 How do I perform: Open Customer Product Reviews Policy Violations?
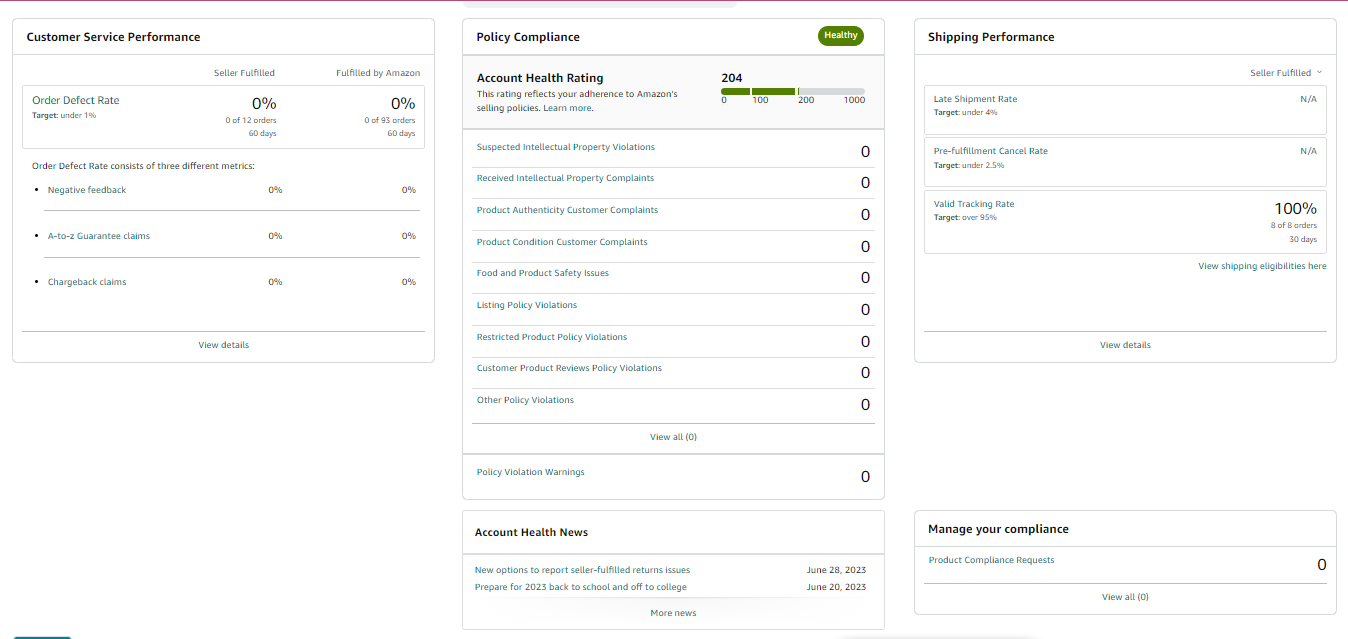(569, 368)
